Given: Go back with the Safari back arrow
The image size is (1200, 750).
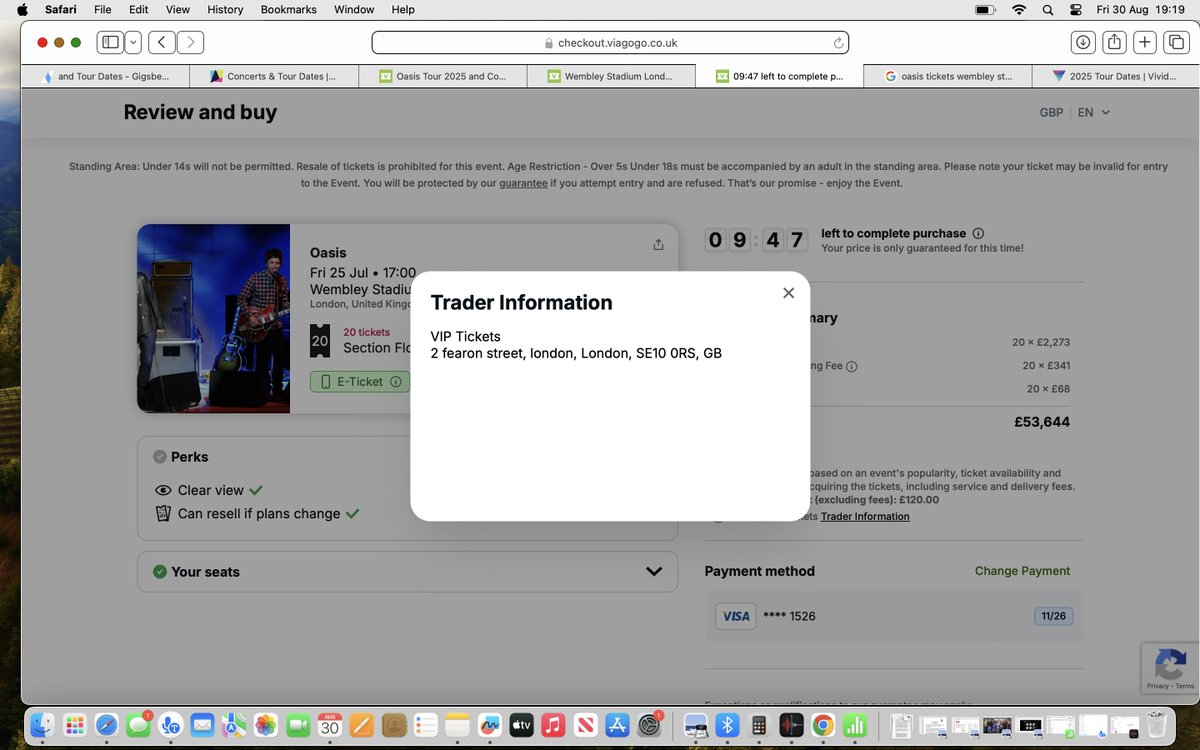Looking at the screenshot, I should pos(162,42).
